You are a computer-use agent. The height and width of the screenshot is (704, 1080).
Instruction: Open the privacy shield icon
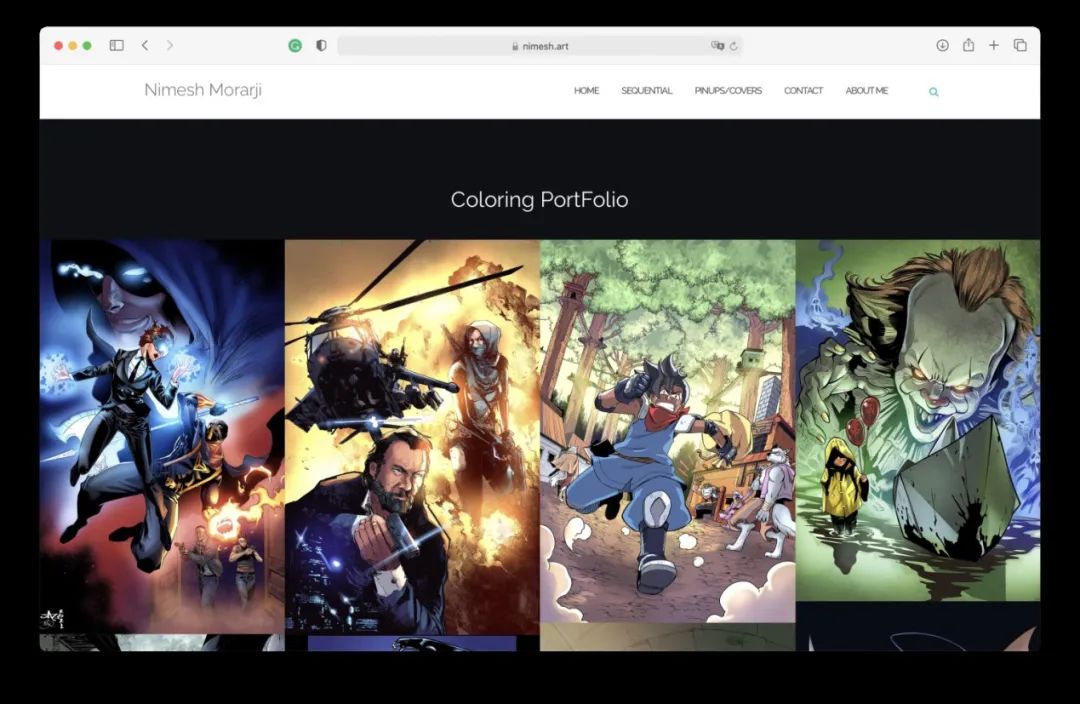tap(321, 45)
